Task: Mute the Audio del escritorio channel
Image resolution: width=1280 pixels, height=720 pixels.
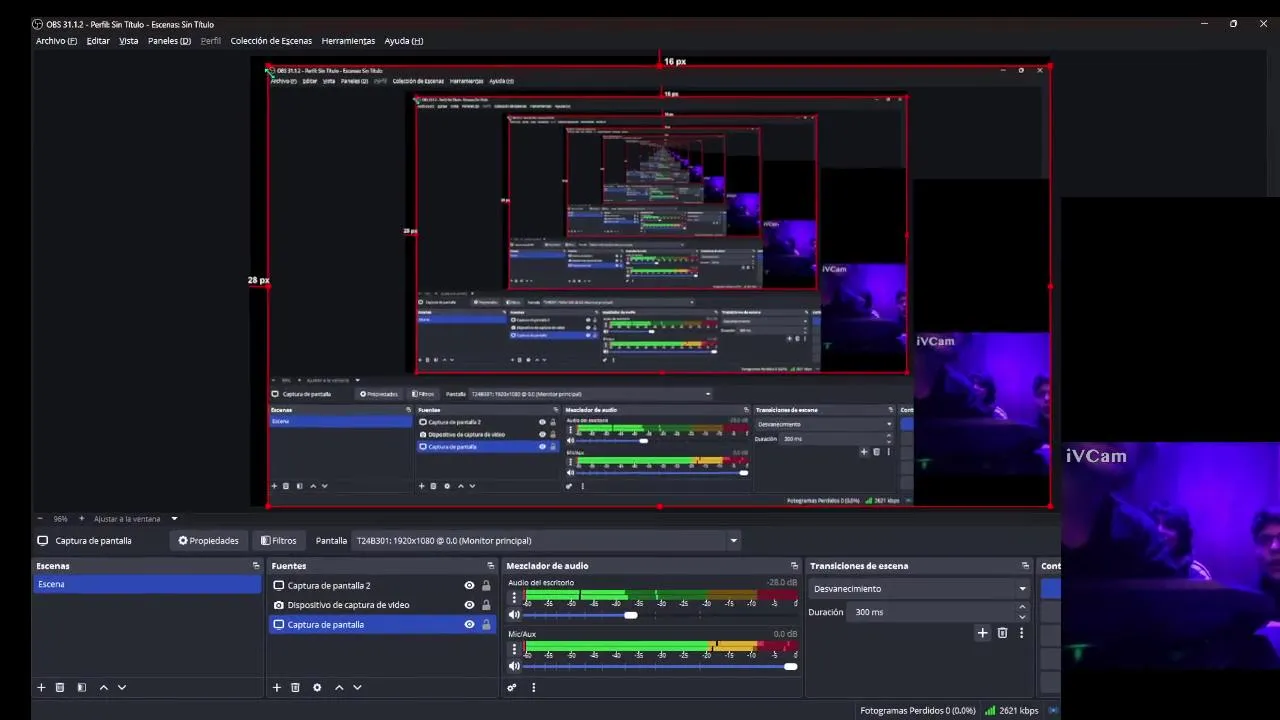Action: (x=514, y=615)
